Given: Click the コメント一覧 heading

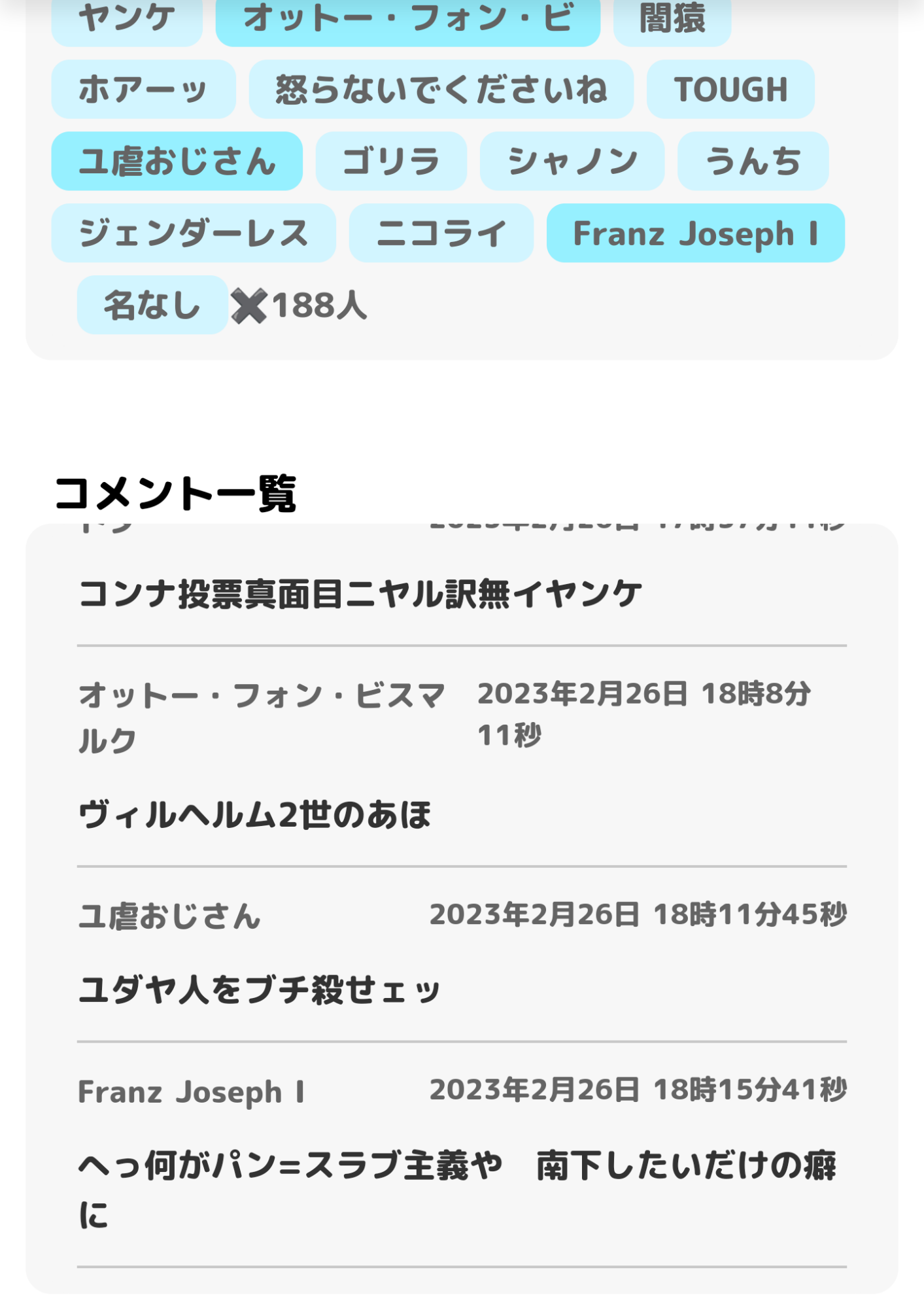Looking at the screenshot, I should 175,493.
